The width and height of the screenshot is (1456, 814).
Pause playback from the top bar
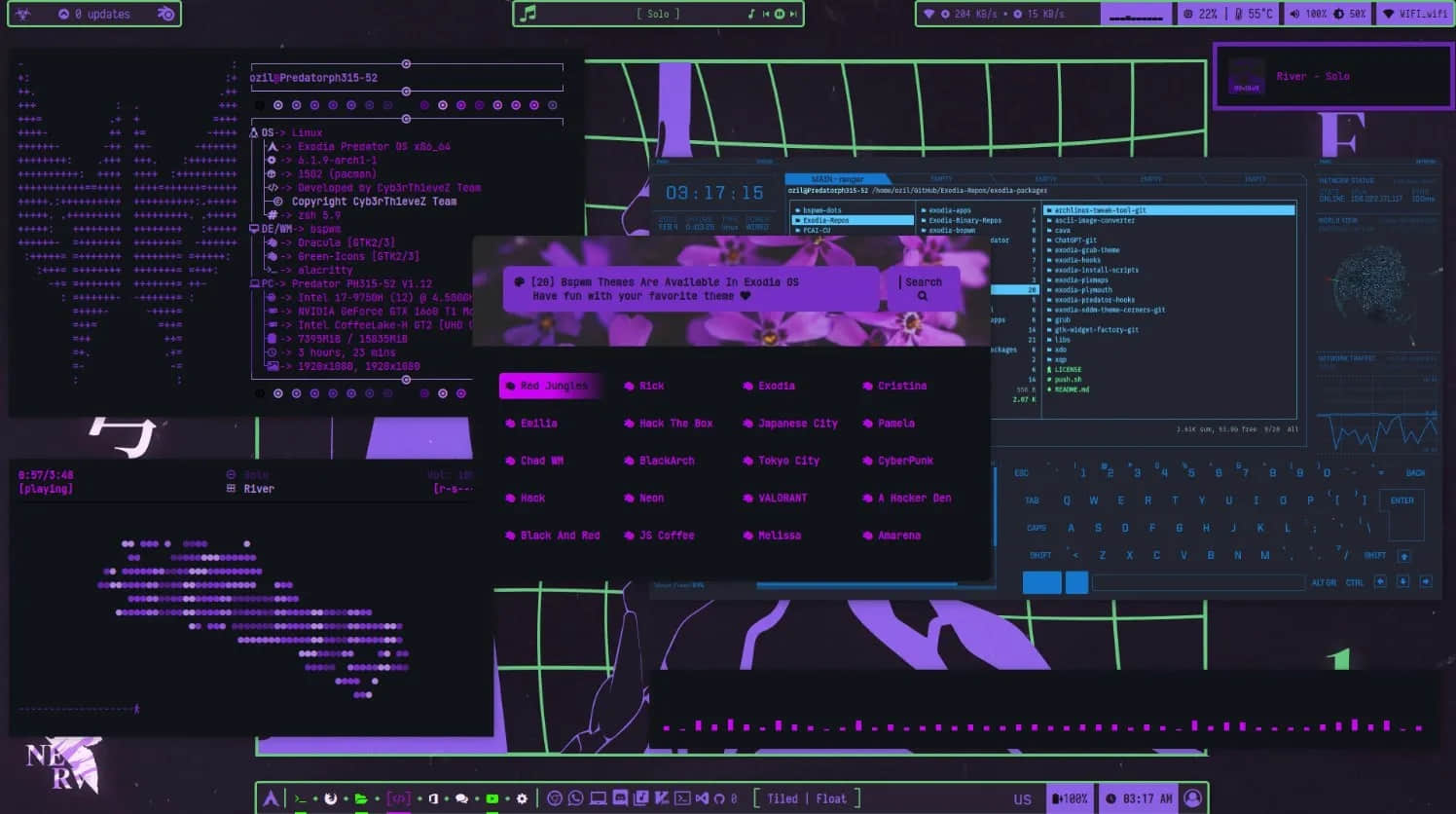[x=780, y=14]
